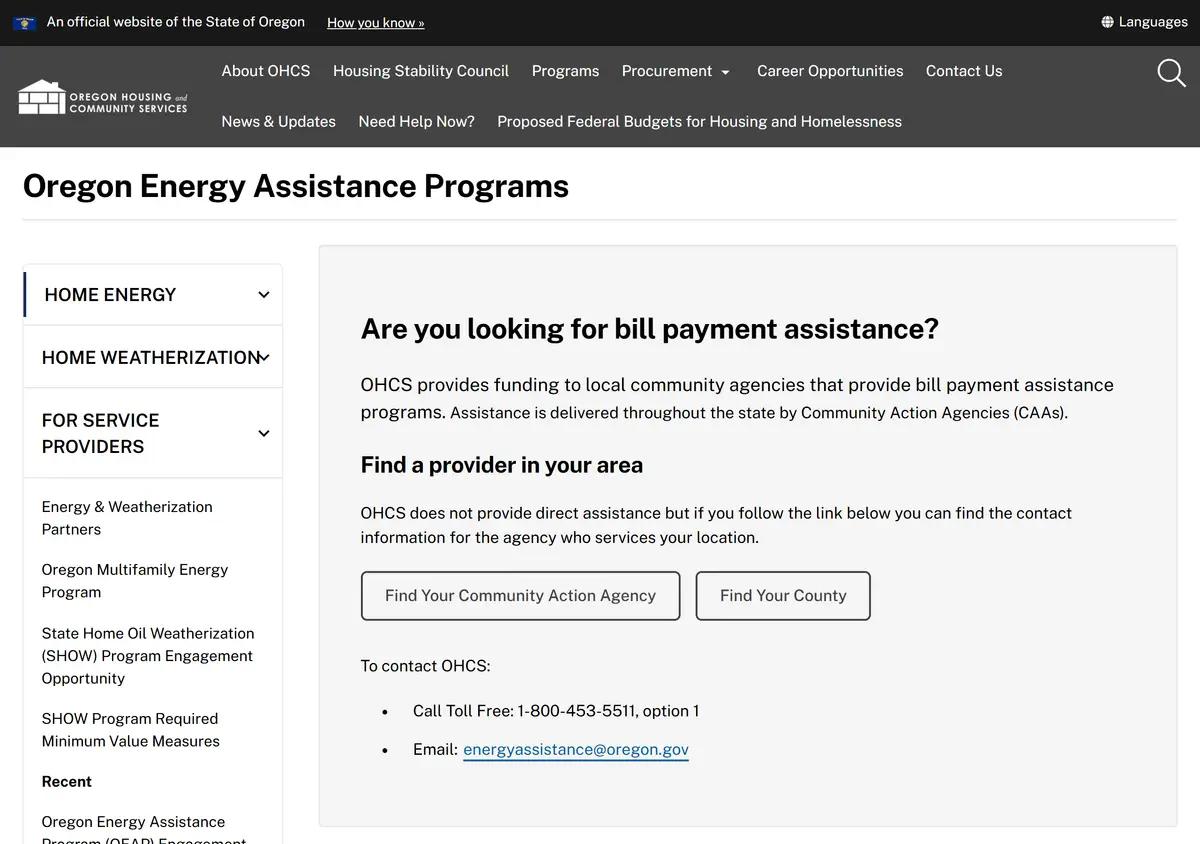This screenshot has height=844, width=1200.
Task: Open the About OHCS menu item
Action: (266, 71)
